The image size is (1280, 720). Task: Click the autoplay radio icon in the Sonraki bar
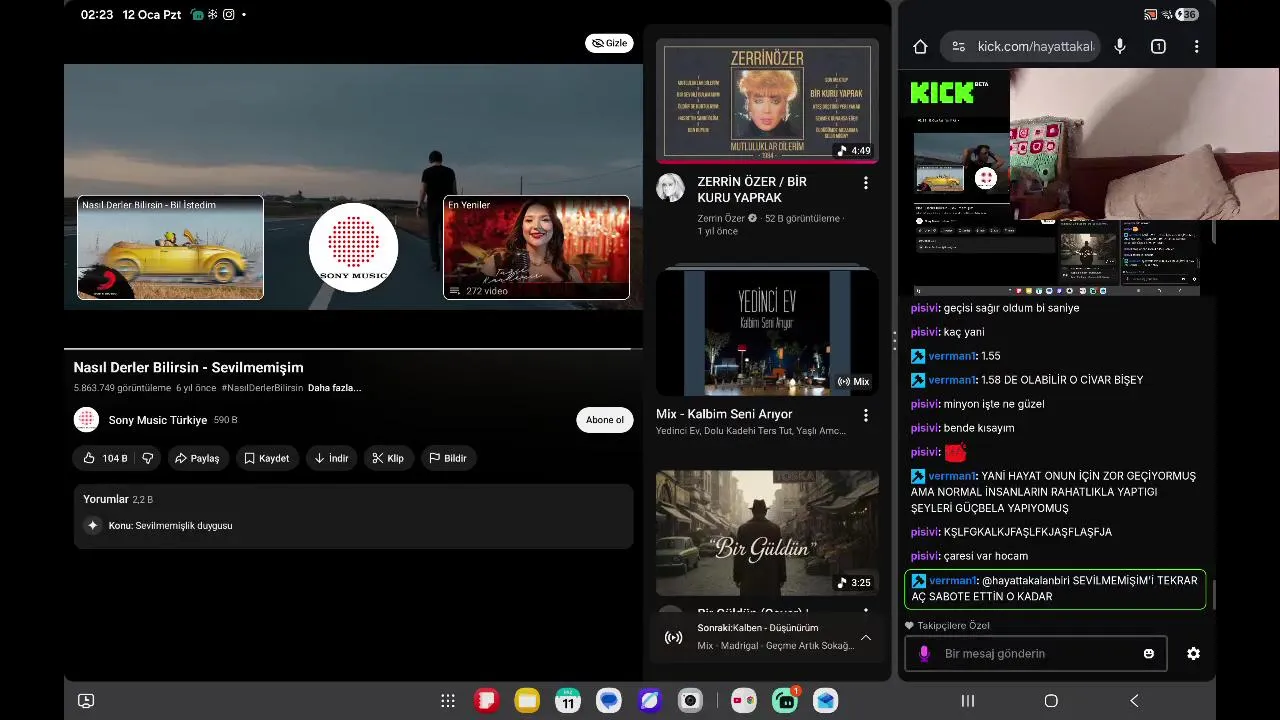(674, 637)
